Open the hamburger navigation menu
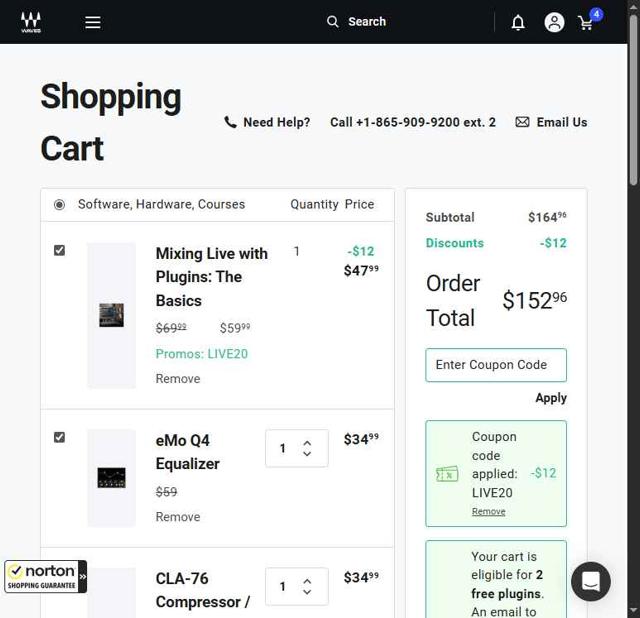Viewport: 640px width, 618px height. (93, 22)
